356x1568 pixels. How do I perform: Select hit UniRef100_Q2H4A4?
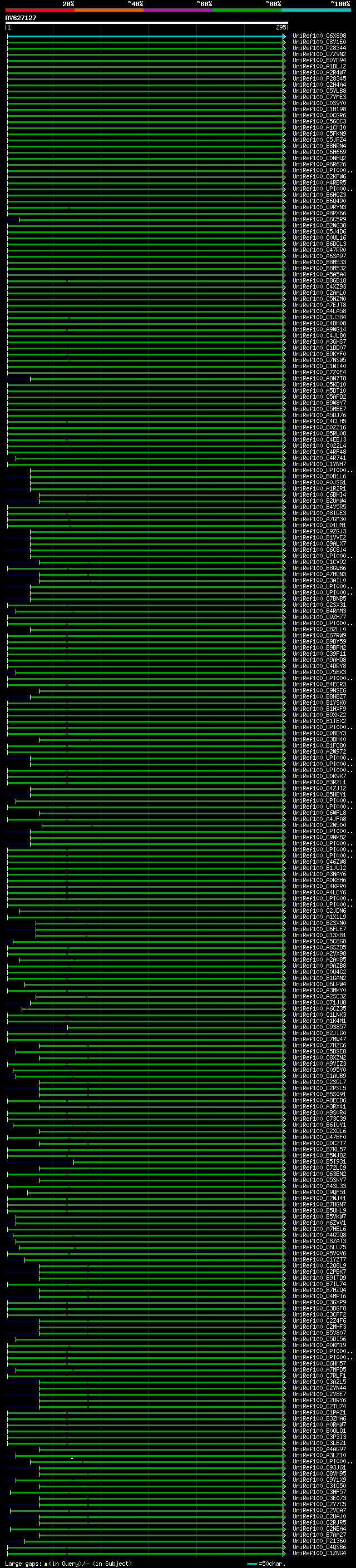point(319,85)
